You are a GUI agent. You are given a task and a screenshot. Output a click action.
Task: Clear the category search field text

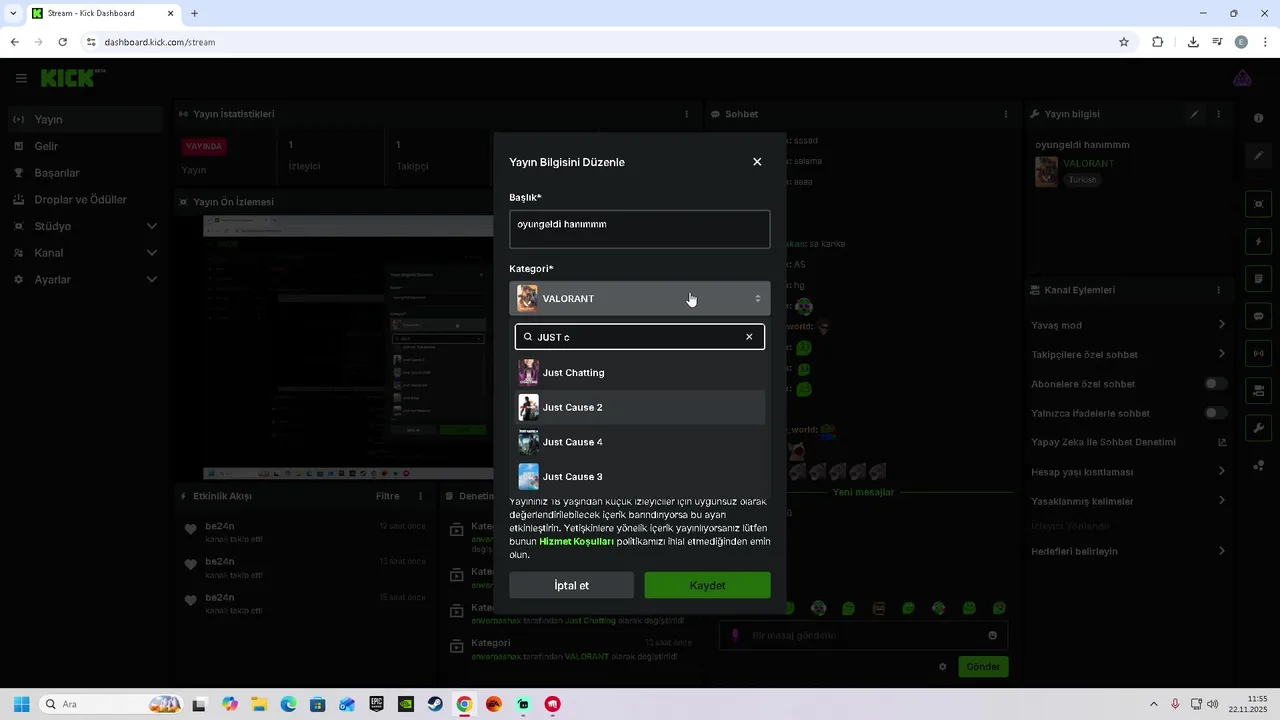(x=749, y=337)
